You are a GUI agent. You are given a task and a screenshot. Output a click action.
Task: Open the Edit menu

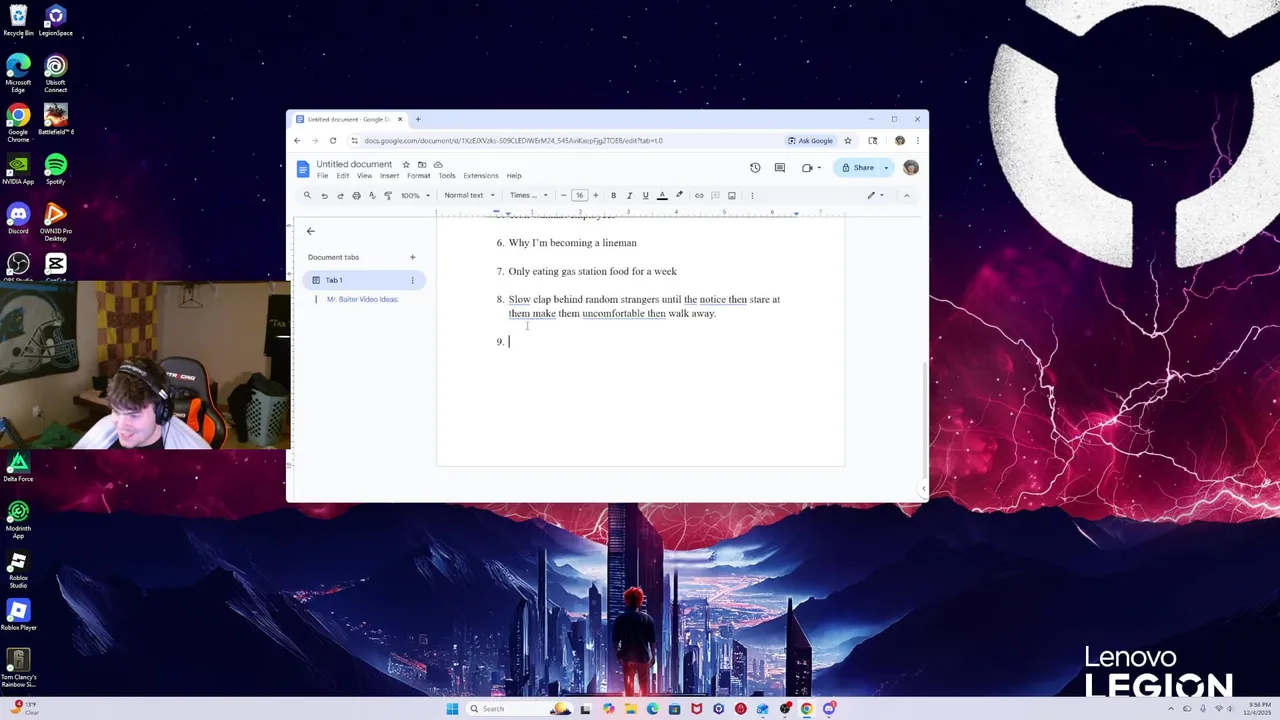pyautogui.click(x=342, y=176)
